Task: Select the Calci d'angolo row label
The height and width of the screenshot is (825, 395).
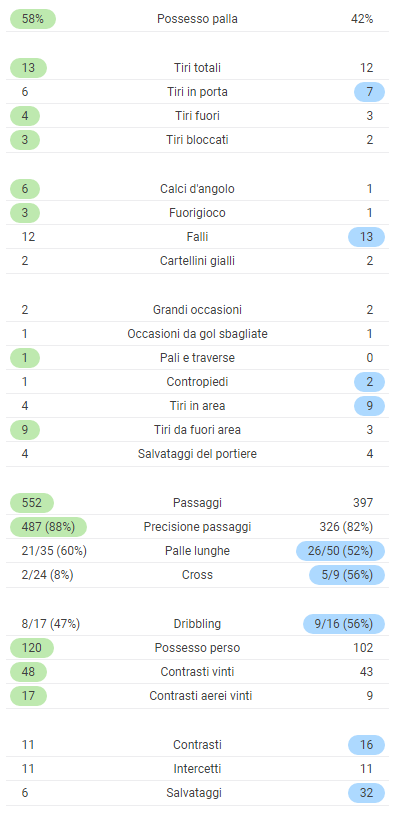Action: point(197,188)
